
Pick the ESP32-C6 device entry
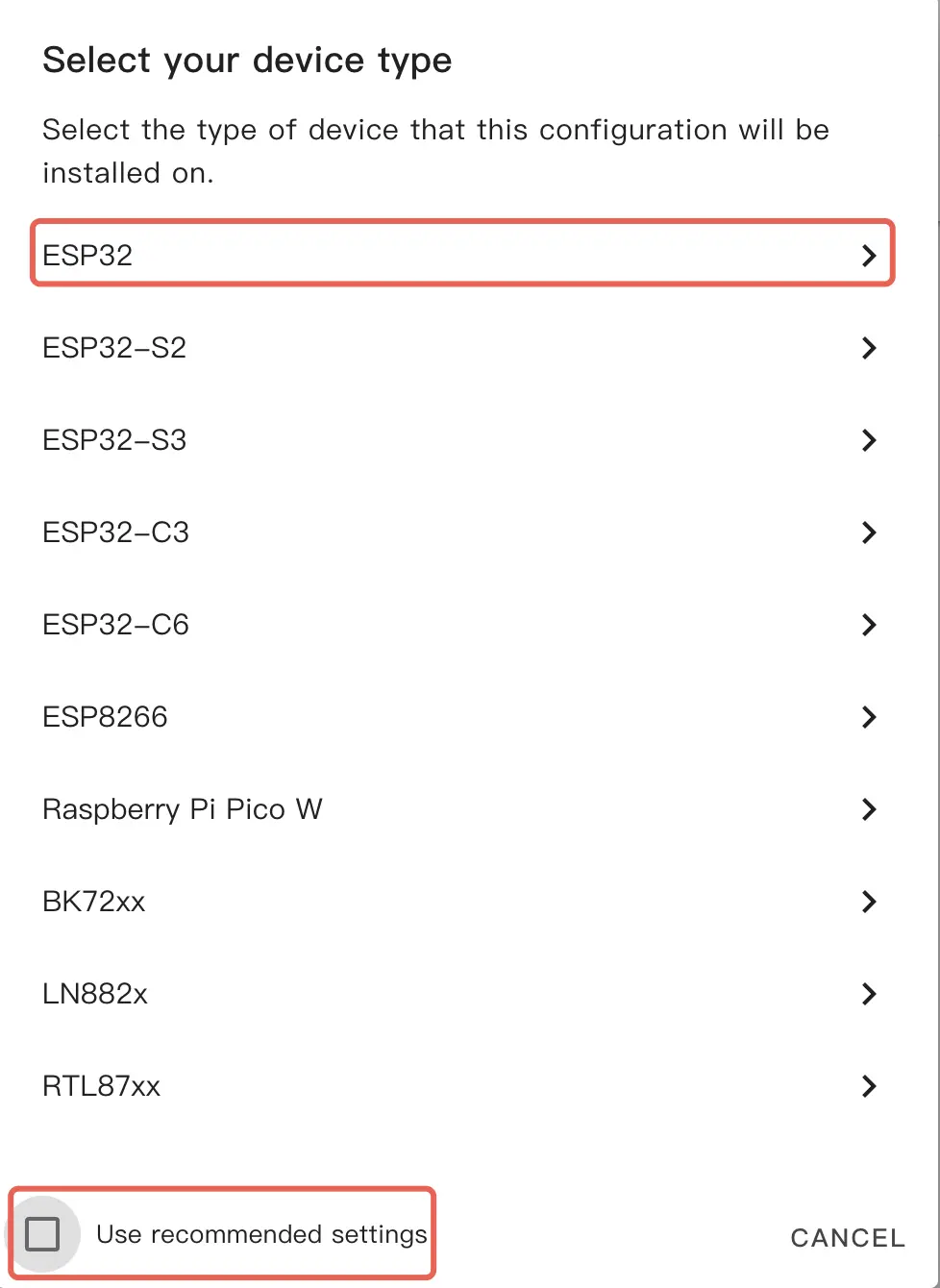[116, 625]
